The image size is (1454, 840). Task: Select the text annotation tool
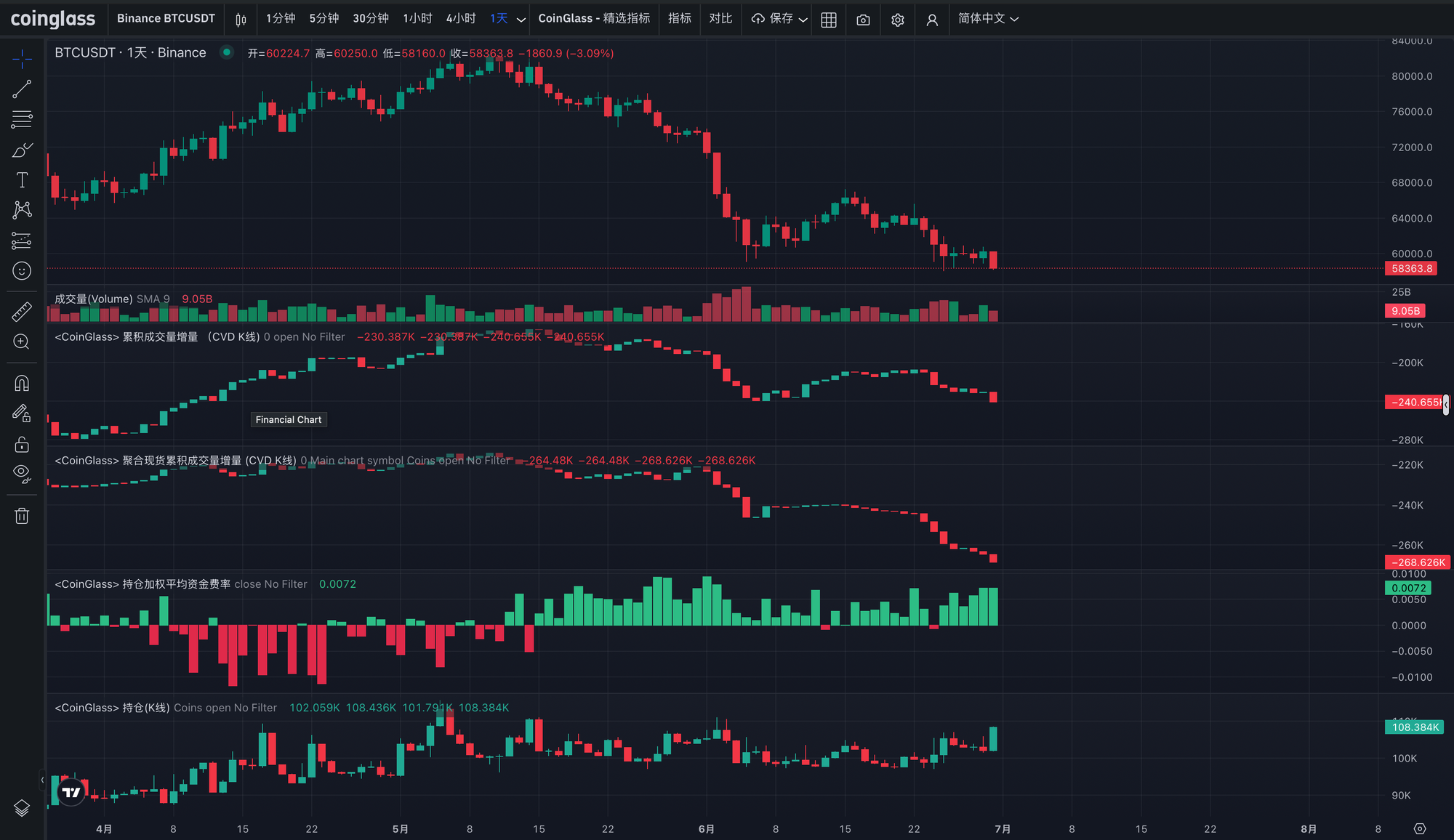22,180
